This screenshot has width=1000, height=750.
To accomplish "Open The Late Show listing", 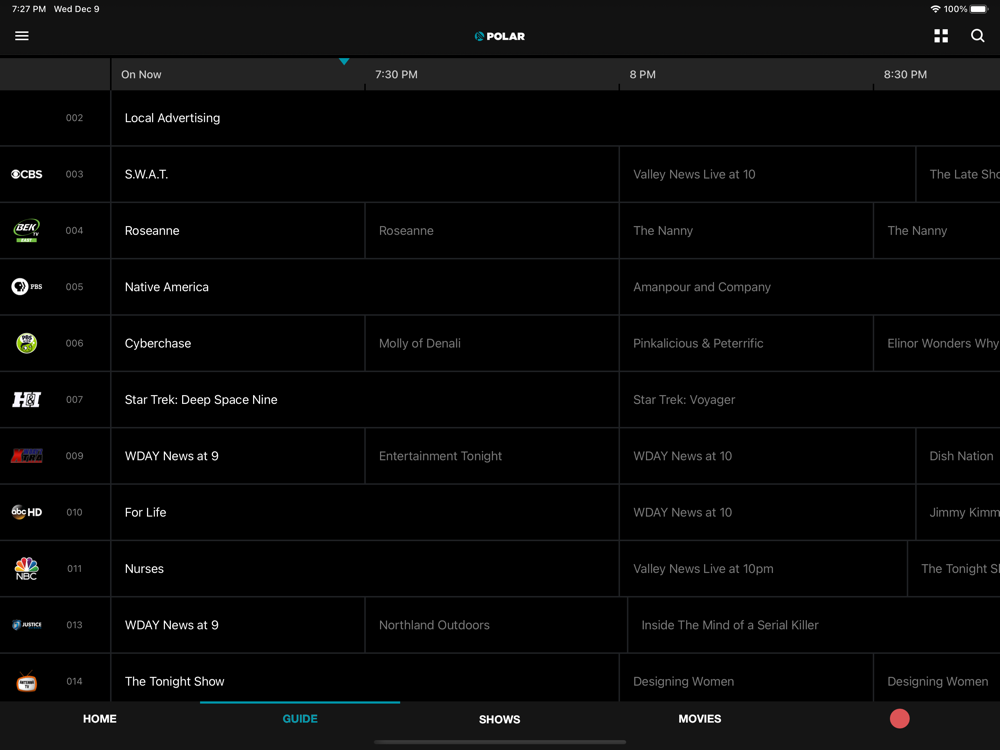I will [x=958, y=174].
